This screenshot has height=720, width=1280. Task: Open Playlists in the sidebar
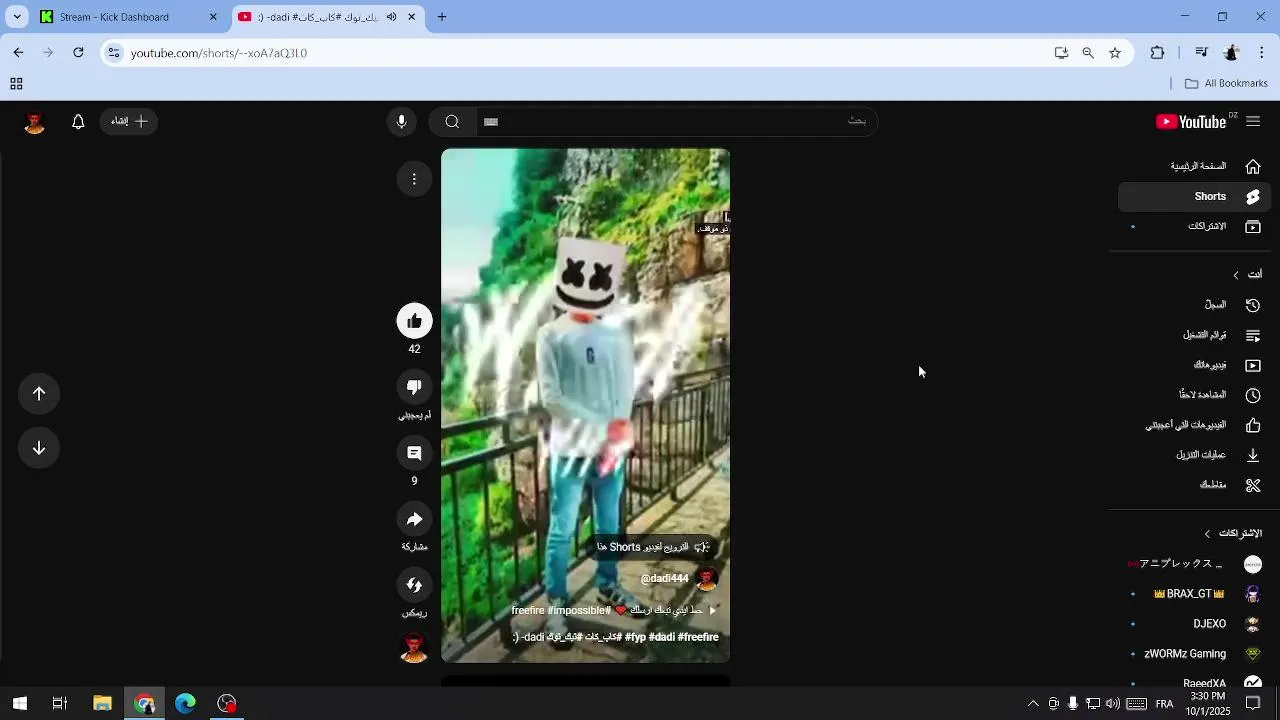(1195, 335)
